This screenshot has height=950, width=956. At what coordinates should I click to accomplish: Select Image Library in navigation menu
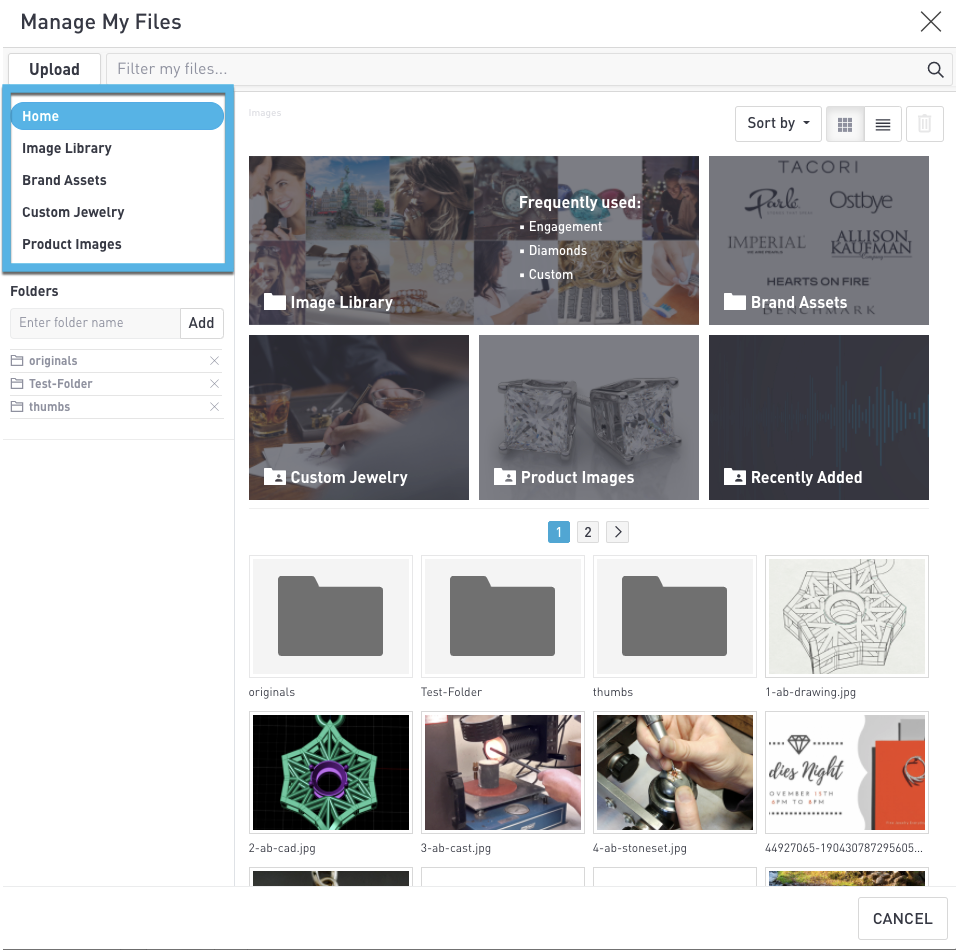[x=67, y=148]
